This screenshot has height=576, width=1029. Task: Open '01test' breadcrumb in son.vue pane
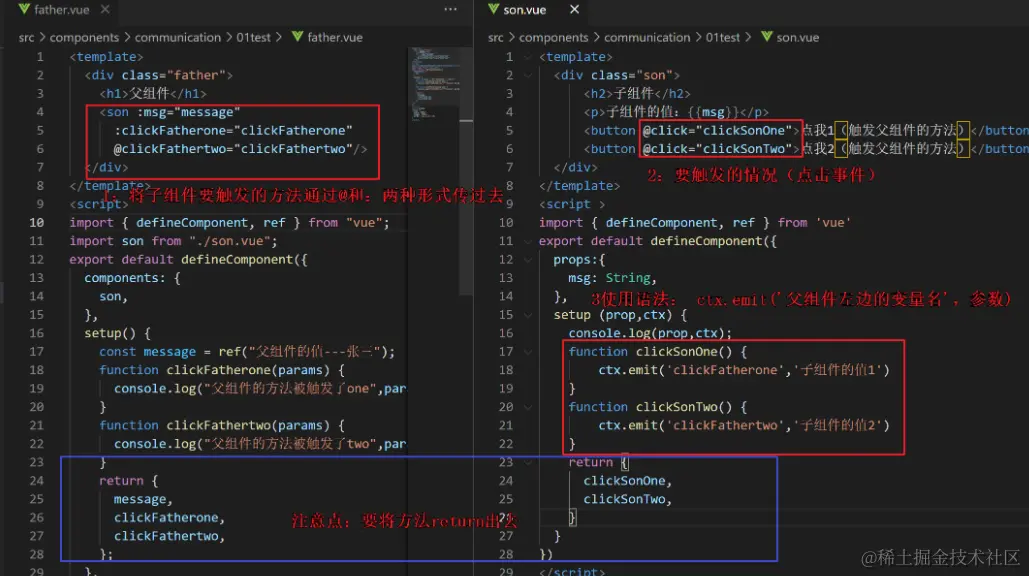coord(723,37)
